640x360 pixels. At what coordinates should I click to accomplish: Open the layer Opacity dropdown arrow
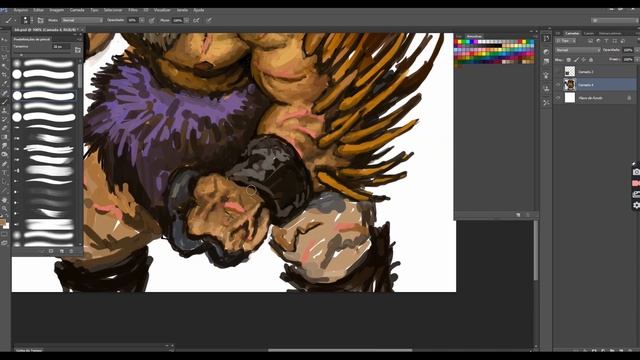637,50
